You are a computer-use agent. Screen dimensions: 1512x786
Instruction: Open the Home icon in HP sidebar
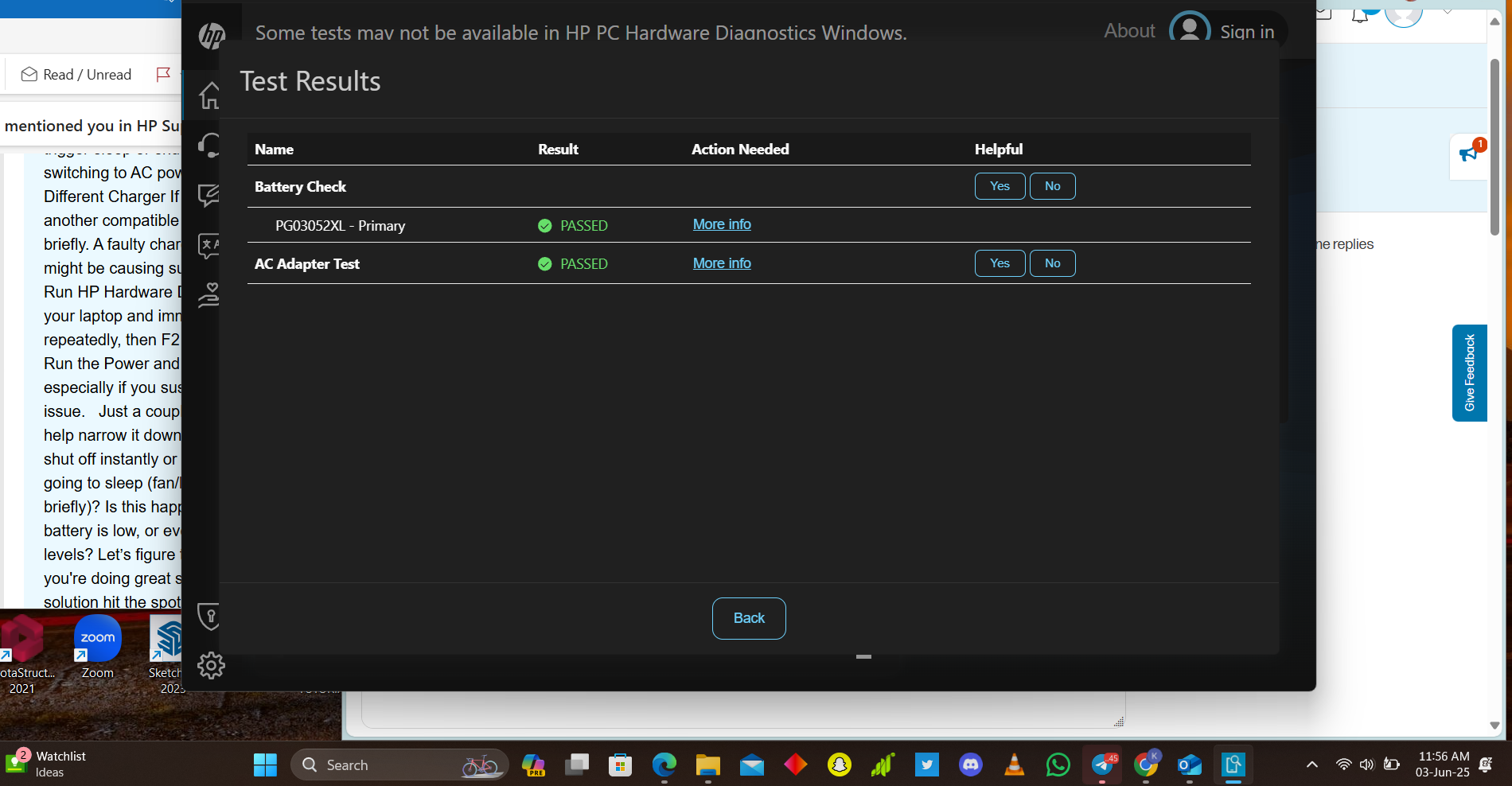[x=209, y=95]
